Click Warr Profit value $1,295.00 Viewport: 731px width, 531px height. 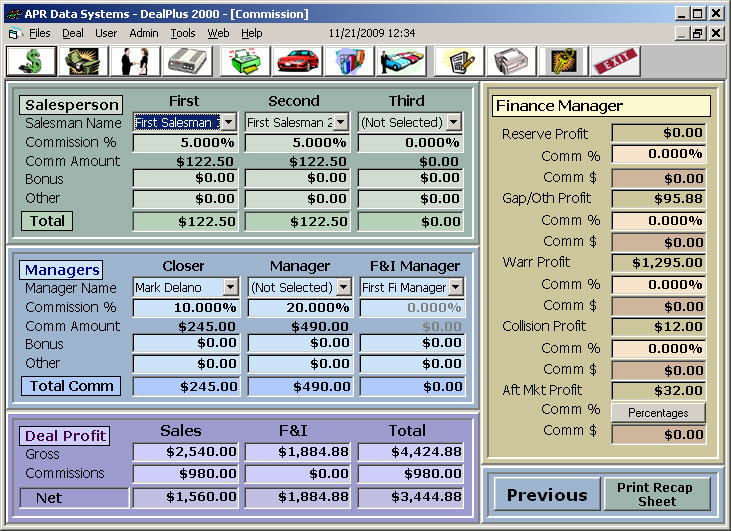click(659, 263)
